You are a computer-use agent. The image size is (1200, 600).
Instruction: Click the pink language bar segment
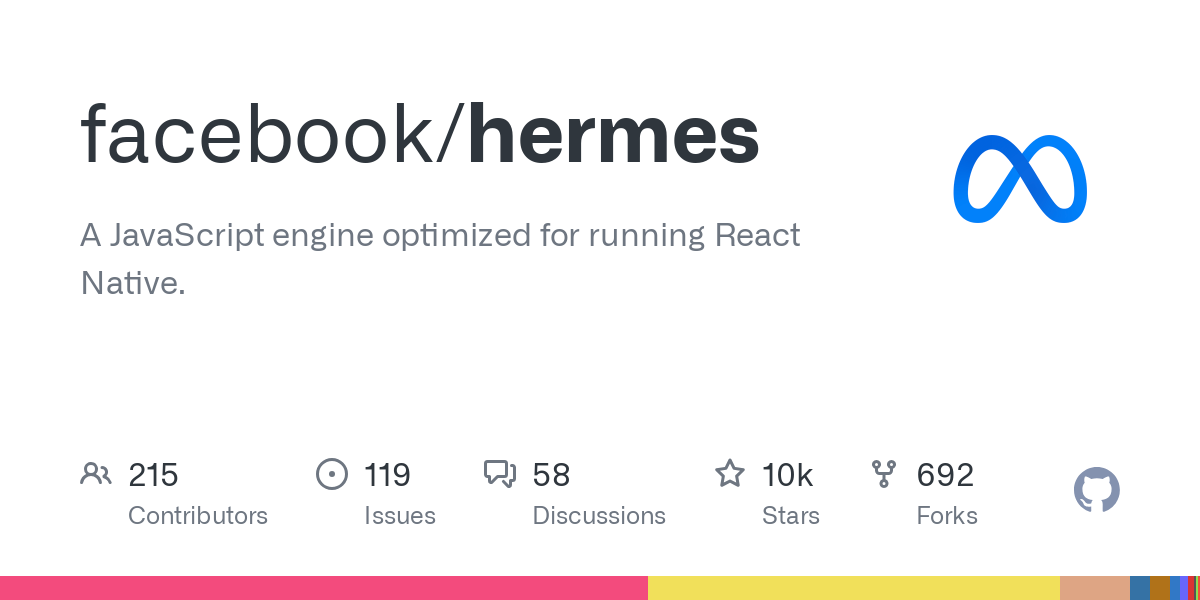click(324, 588)
